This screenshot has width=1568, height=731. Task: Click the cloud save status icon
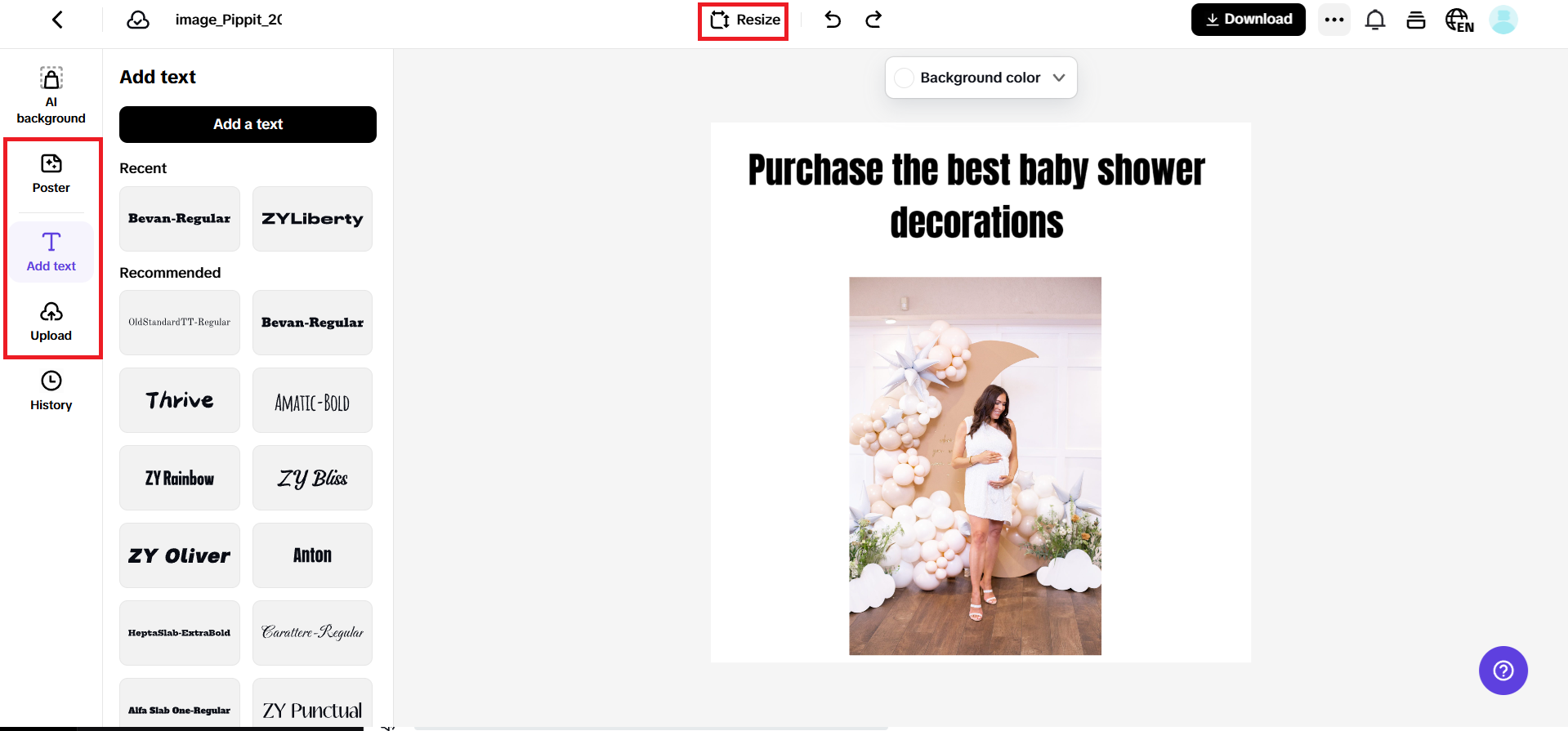(x=138, y=20)
